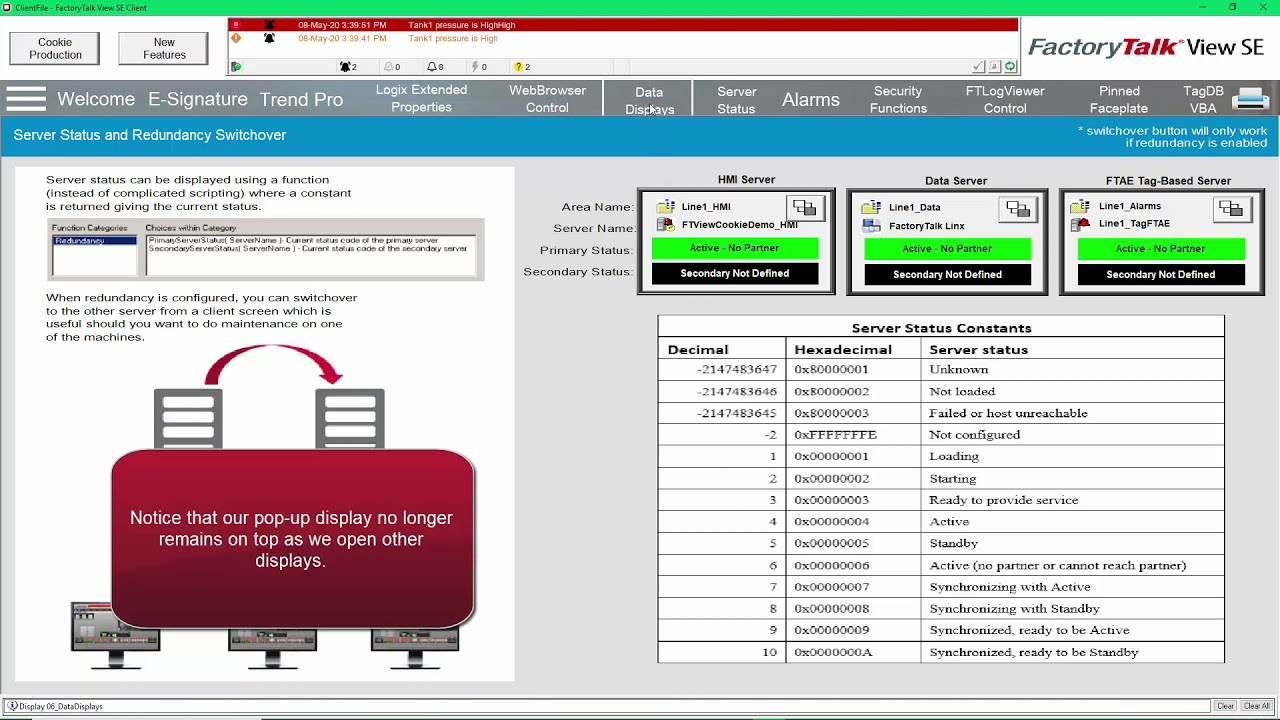This screenshot has width=1280, height=720.
Task: Click Synchronized, ready to be Standby row
Action: click(941, 652)
